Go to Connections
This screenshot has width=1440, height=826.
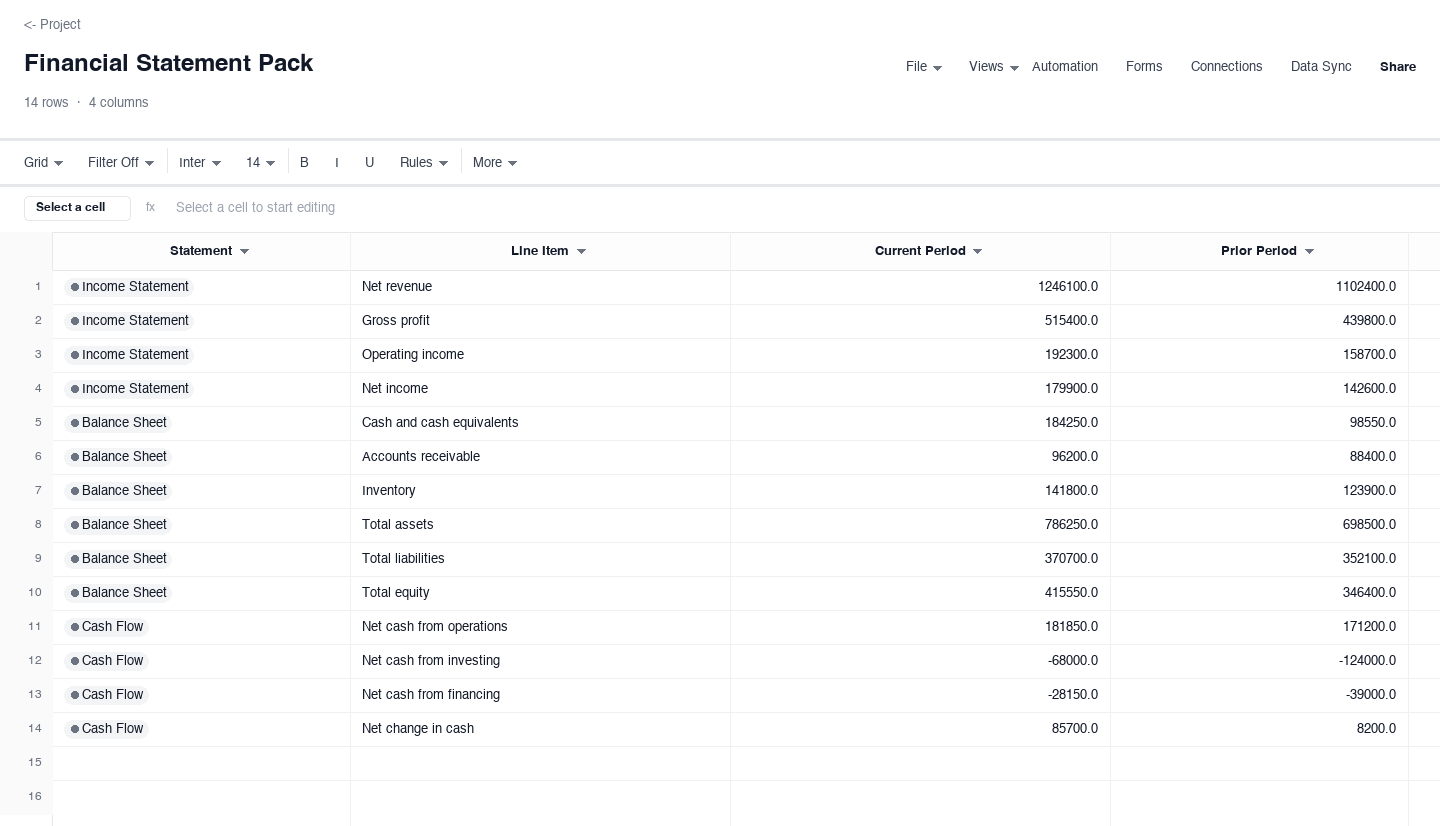tap(1226, 67)
